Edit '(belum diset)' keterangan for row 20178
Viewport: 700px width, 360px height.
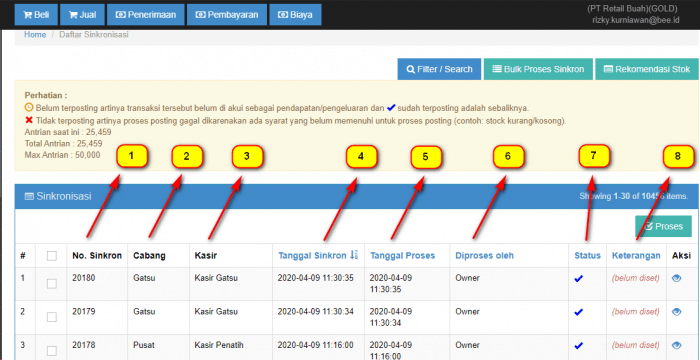636,345
